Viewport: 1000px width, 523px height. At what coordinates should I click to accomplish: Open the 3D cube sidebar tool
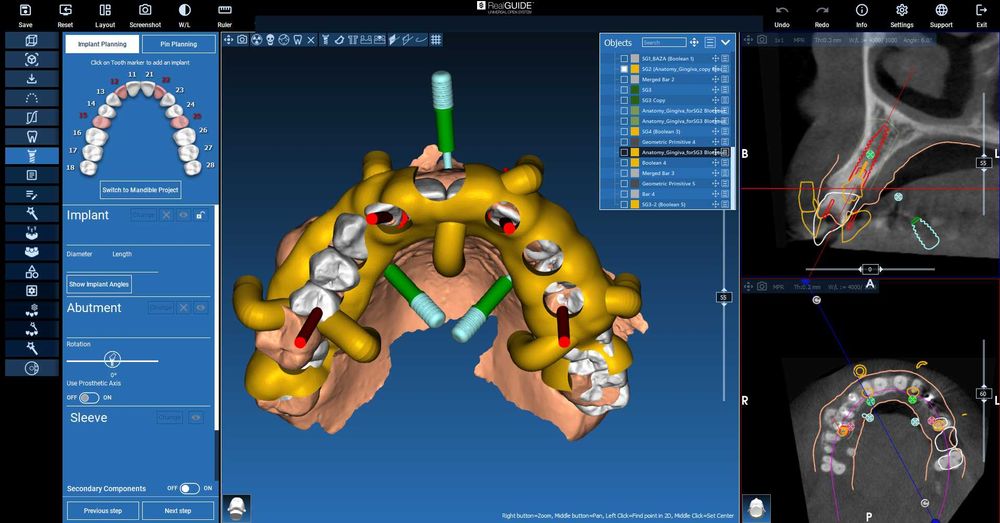click(32, 40)
